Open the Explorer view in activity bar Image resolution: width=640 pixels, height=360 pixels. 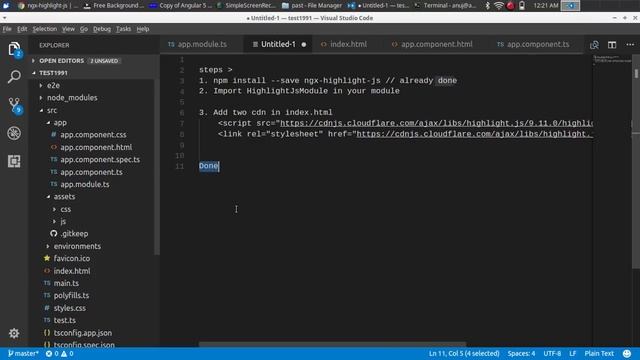tap(14, 49)
